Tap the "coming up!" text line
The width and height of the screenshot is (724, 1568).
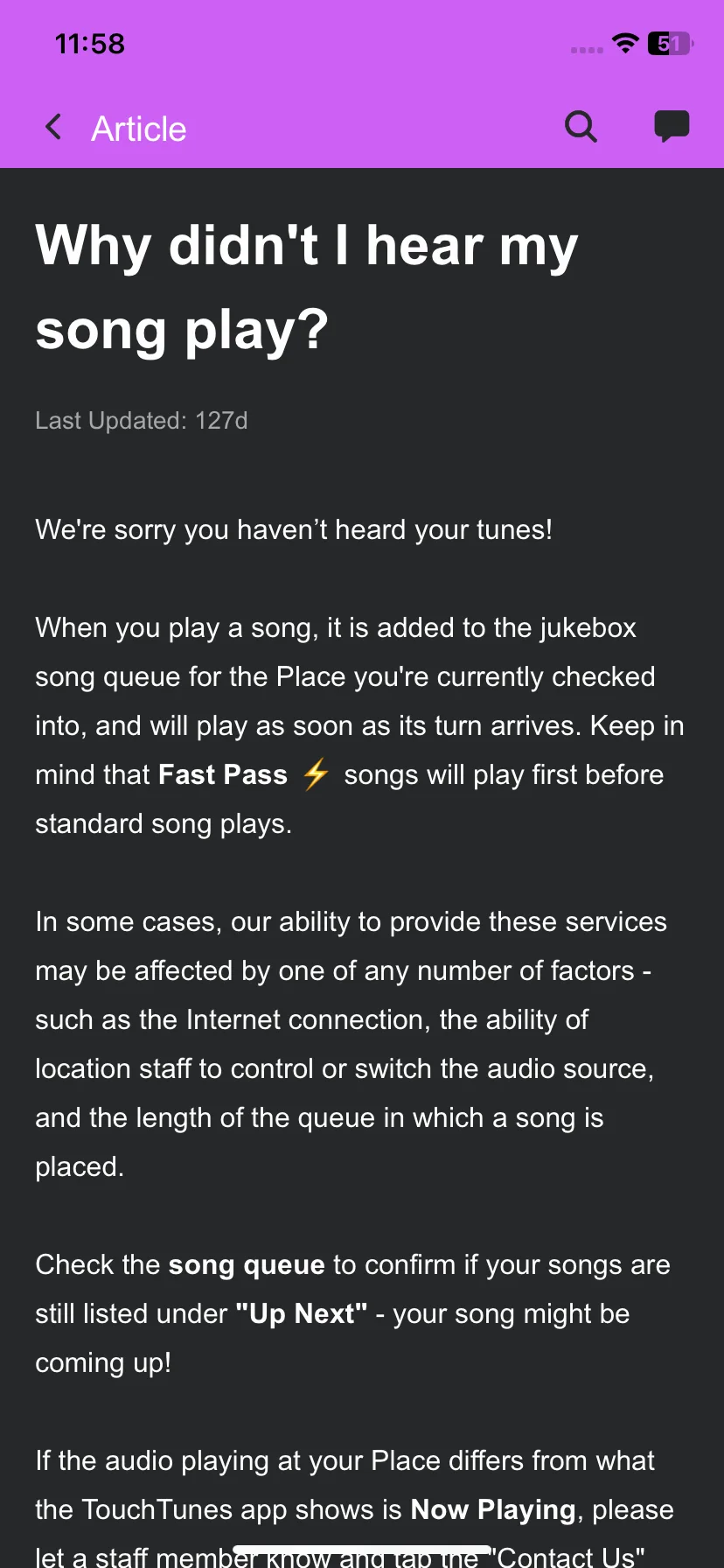point(103,1362)
